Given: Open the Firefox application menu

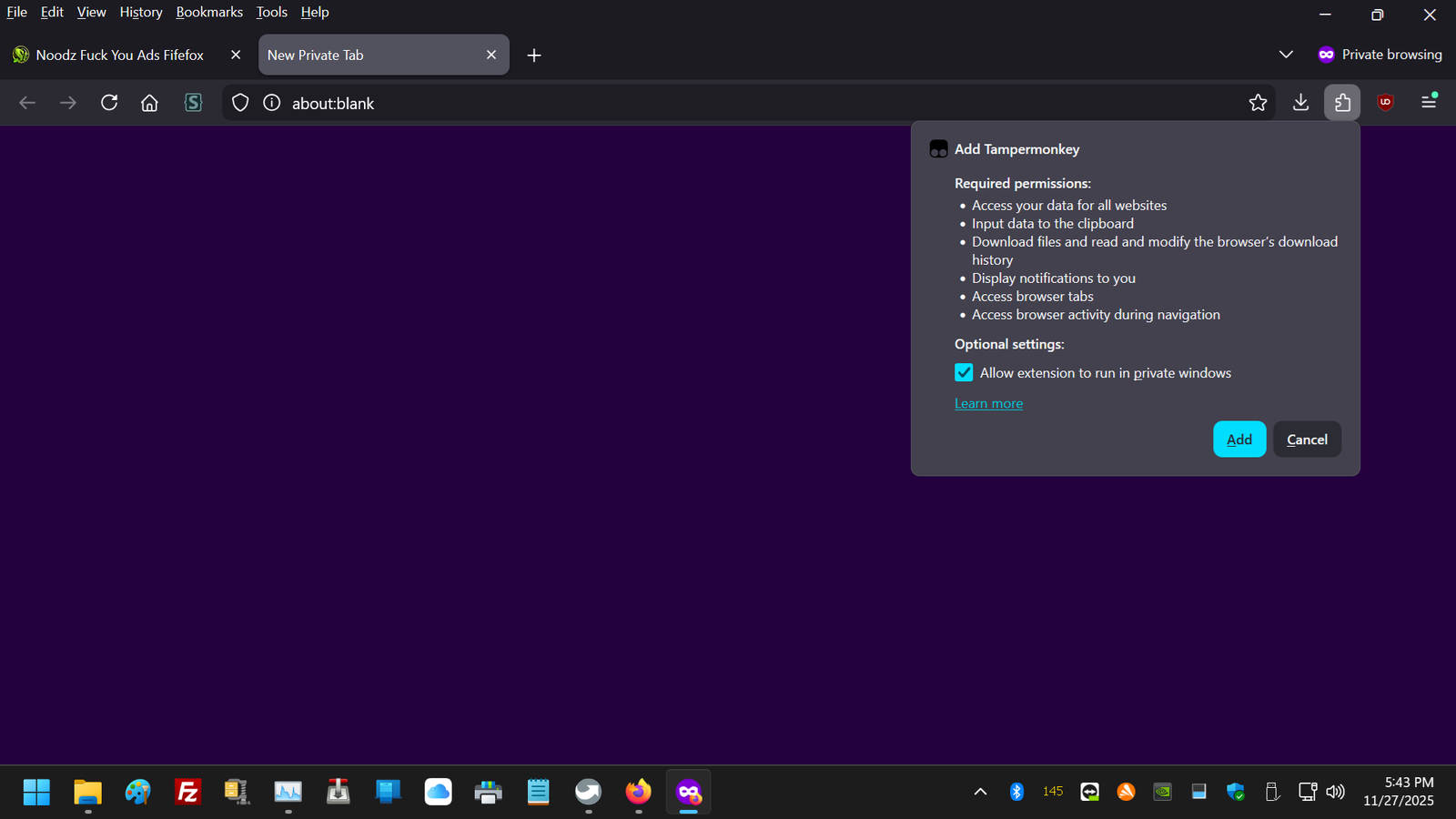Looking at the screenshot, I should click(x=1429, y=103).
